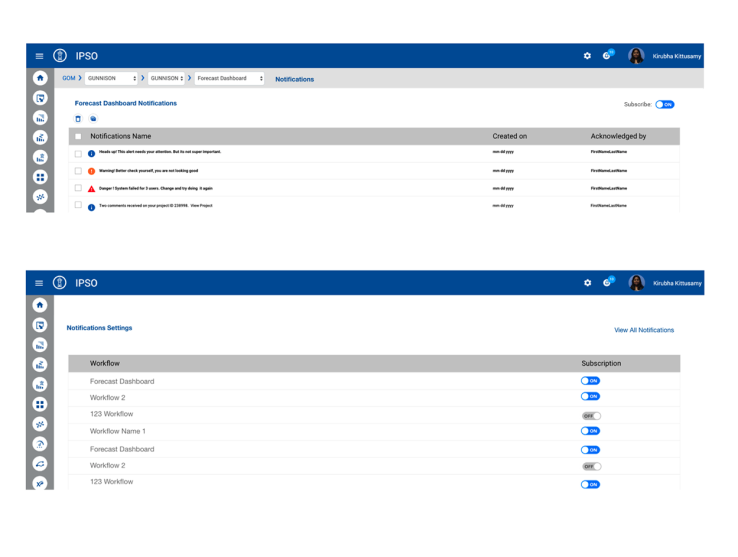Open gauge sidebar icon on Notifications Settings screen
The height and width of the screenshot is (557, 738).
(x=40, y=444)
